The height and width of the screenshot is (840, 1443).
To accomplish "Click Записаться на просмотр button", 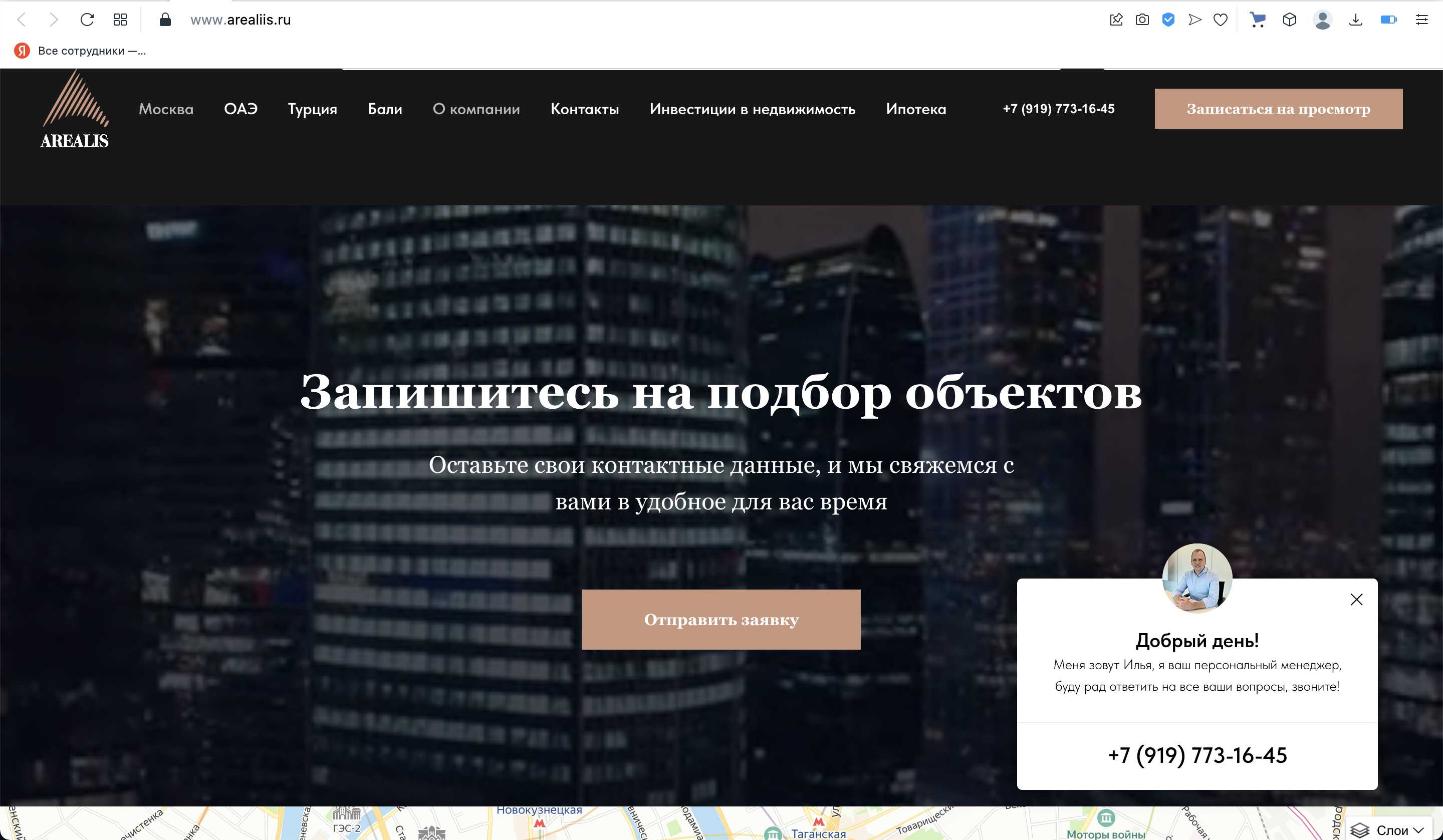I will click(x=1279, y=109).
